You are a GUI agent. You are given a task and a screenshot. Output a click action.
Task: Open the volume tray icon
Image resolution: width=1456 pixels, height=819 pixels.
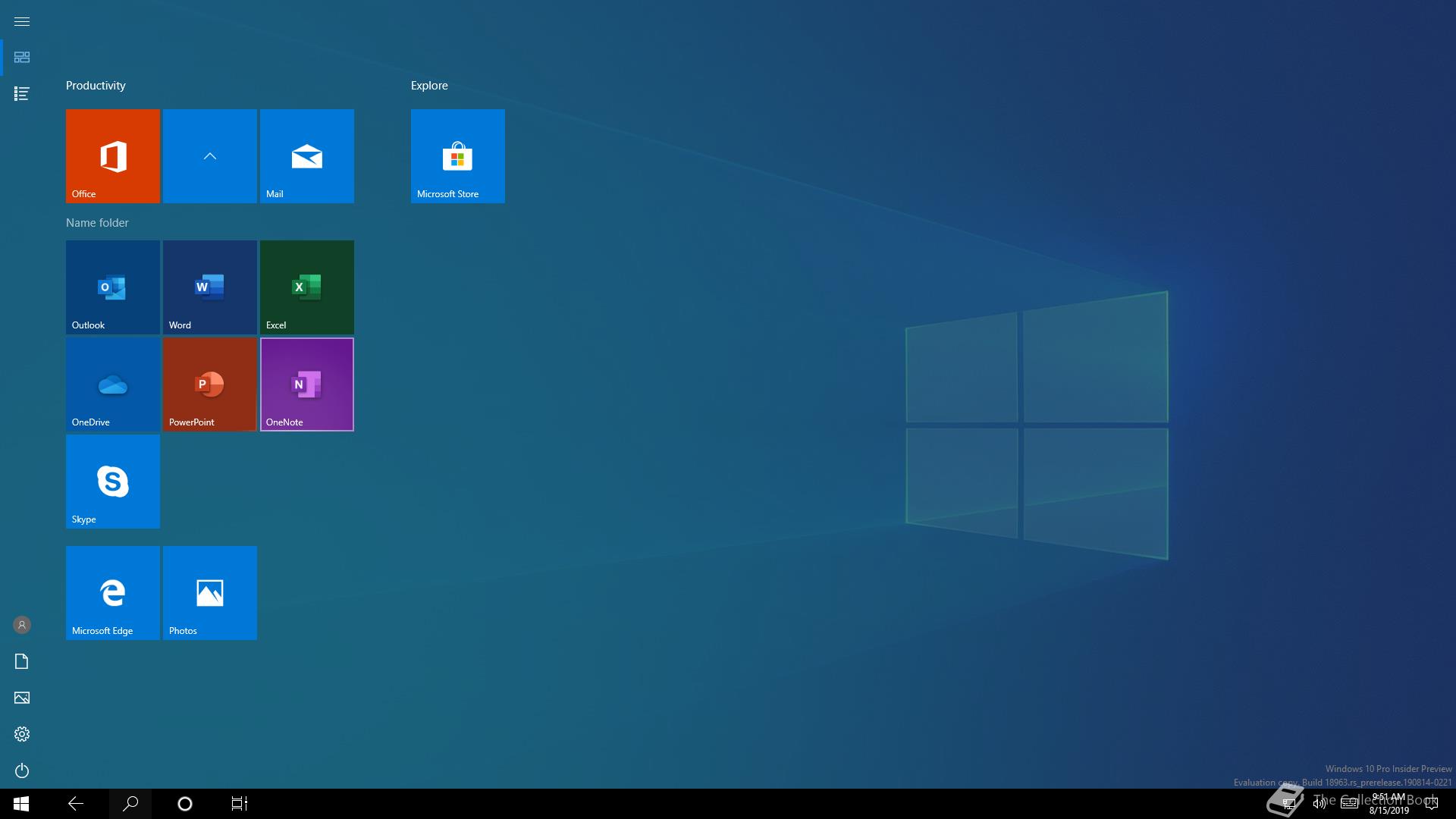[x=1319, y=804]
